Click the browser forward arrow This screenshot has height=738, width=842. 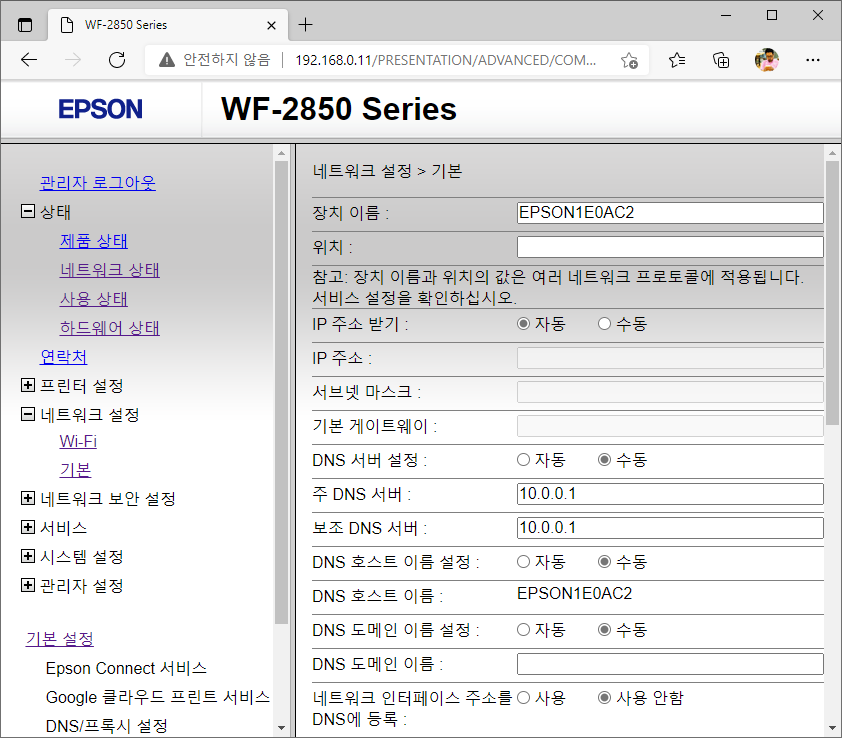click(x=72, y=60)
